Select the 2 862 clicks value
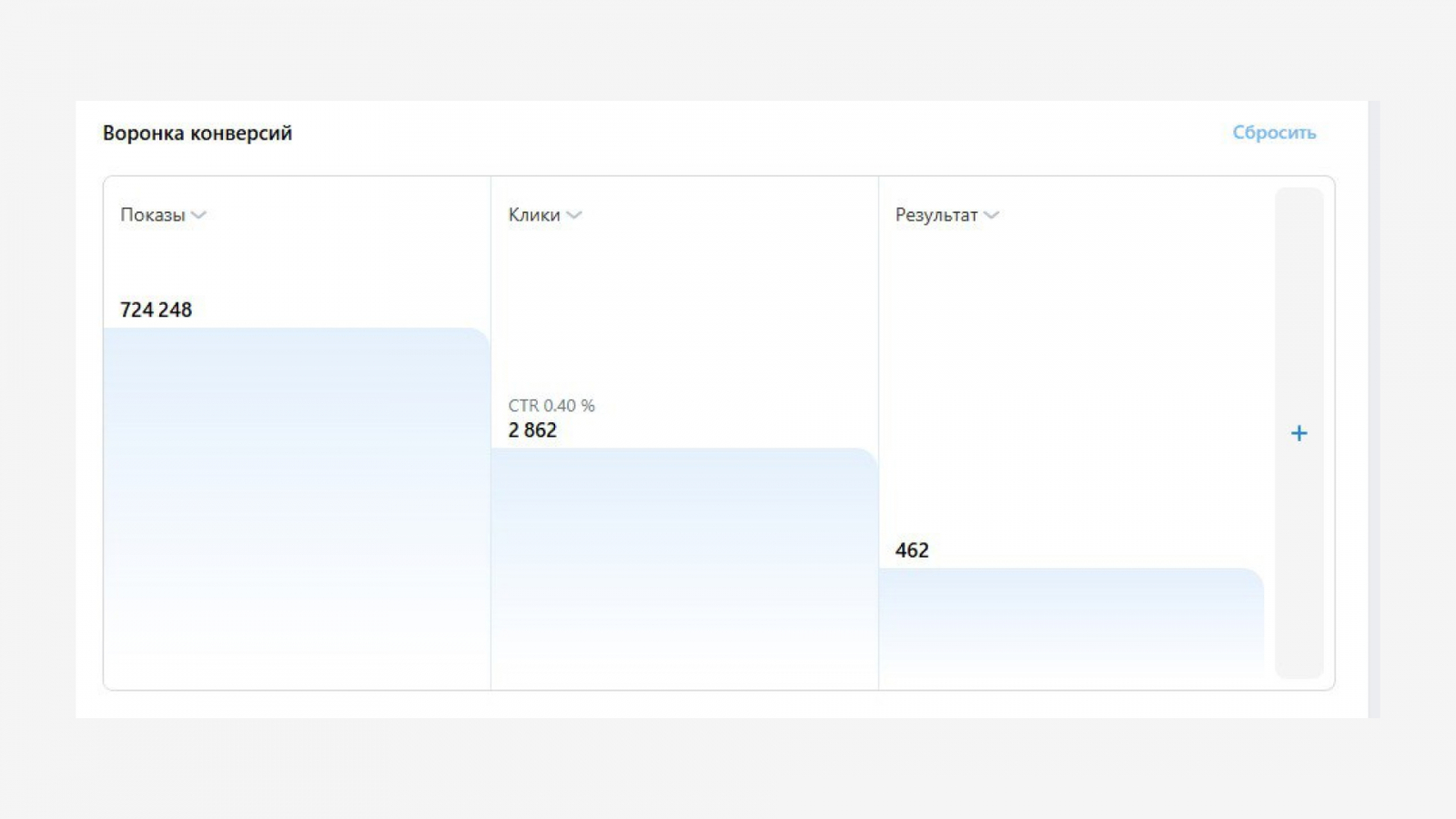This screenshot has height=819, width=1456. pyautogui.click(x=532, y=430)
